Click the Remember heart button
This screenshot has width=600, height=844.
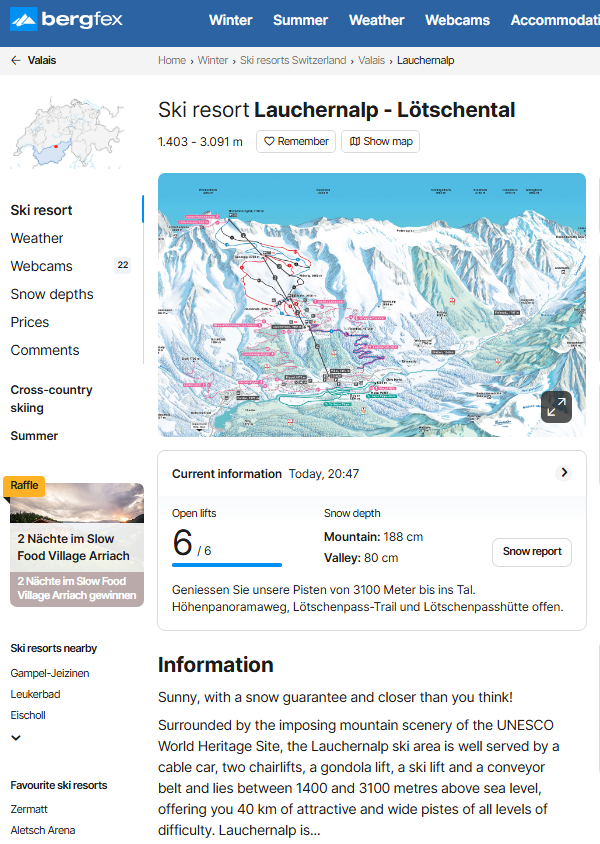(295, 142)
